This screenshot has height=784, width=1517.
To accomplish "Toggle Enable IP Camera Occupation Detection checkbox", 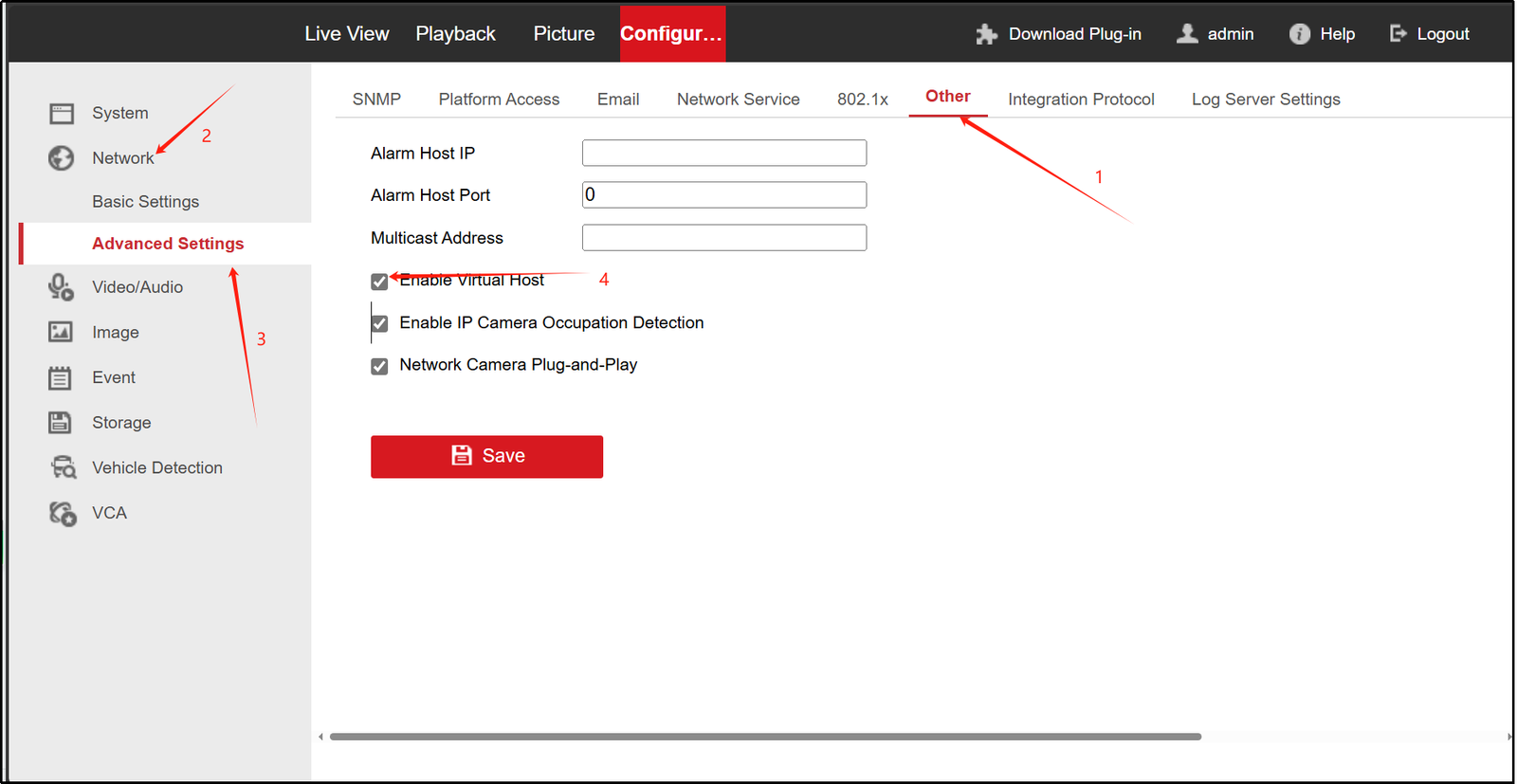I will (379, 324).
